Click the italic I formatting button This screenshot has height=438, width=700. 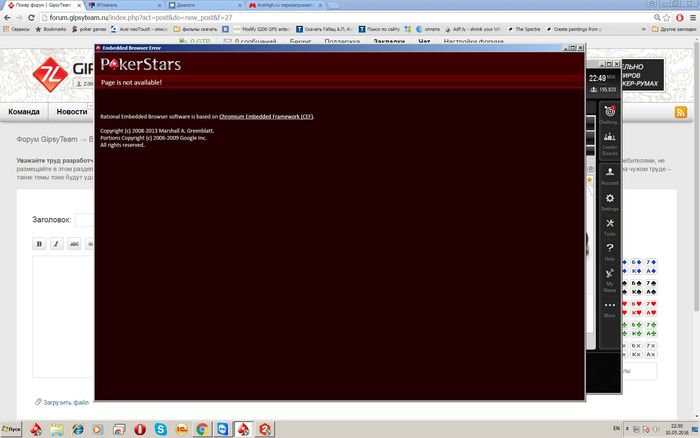[x=56, y=244]
